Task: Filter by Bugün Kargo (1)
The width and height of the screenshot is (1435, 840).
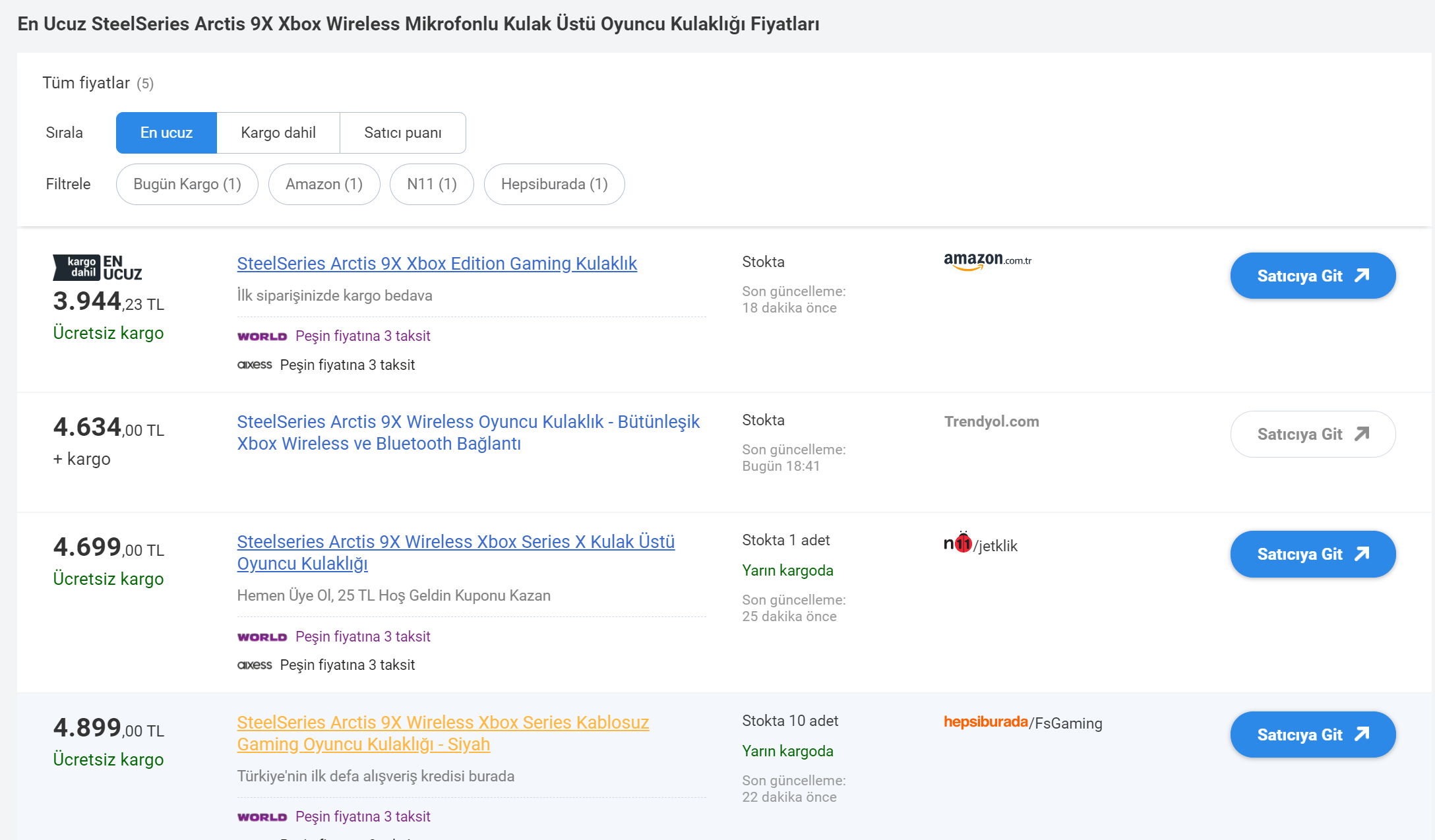Action: (187, 184)
